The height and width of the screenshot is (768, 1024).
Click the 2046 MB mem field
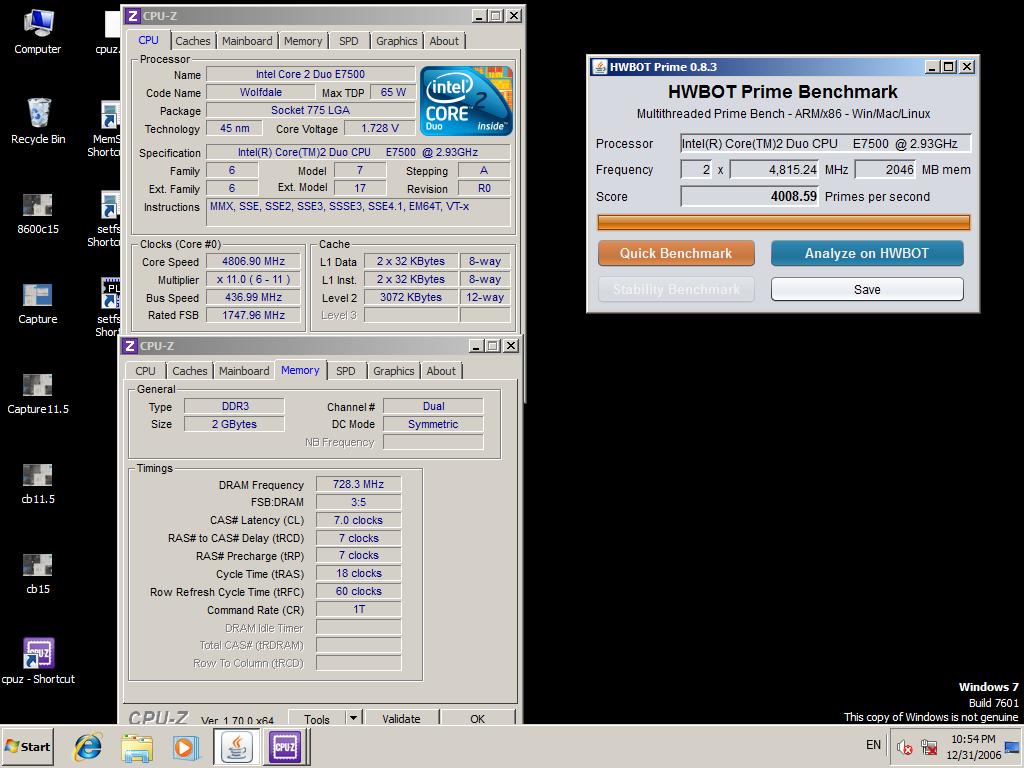tap(885, 170)
